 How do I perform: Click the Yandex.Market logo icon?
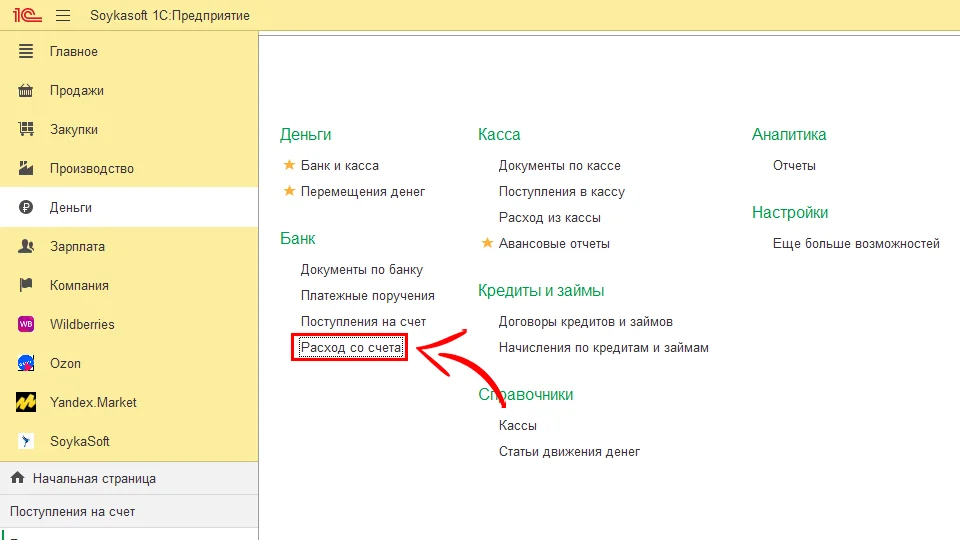[27, 402]
